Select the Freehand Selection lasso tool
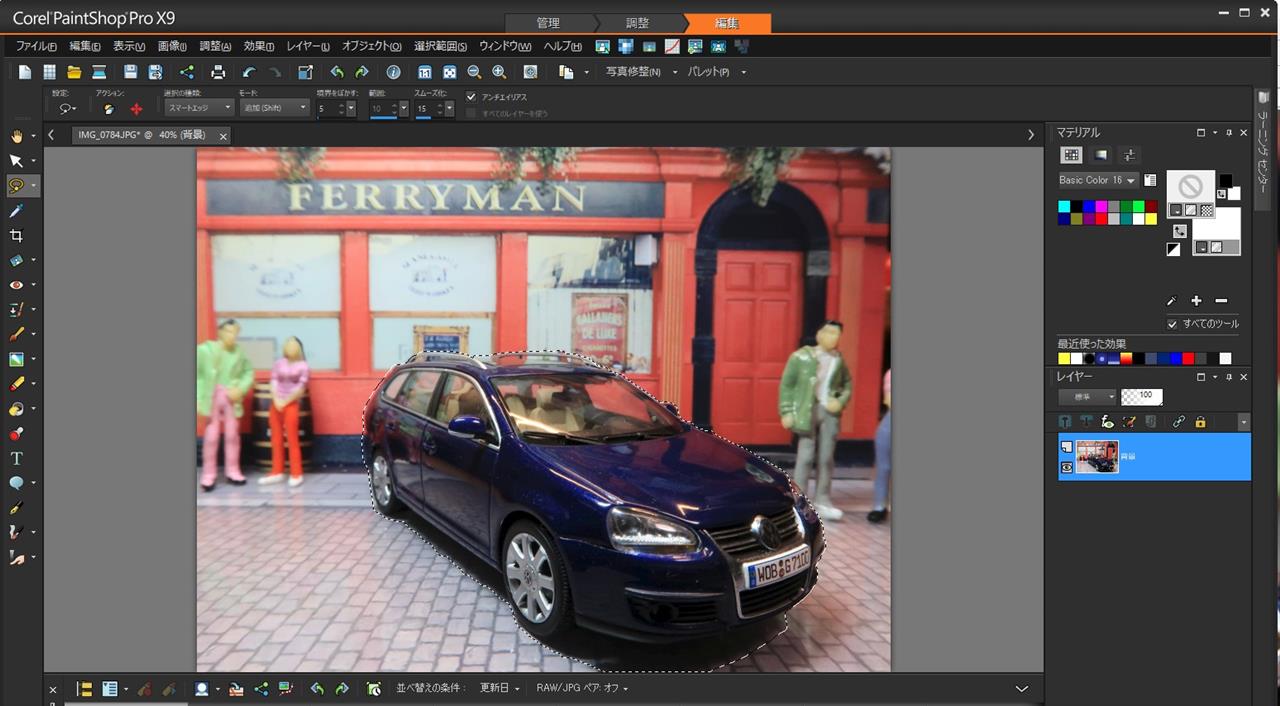This screenshot has width=1280, height=706. (x=16, y=186)
